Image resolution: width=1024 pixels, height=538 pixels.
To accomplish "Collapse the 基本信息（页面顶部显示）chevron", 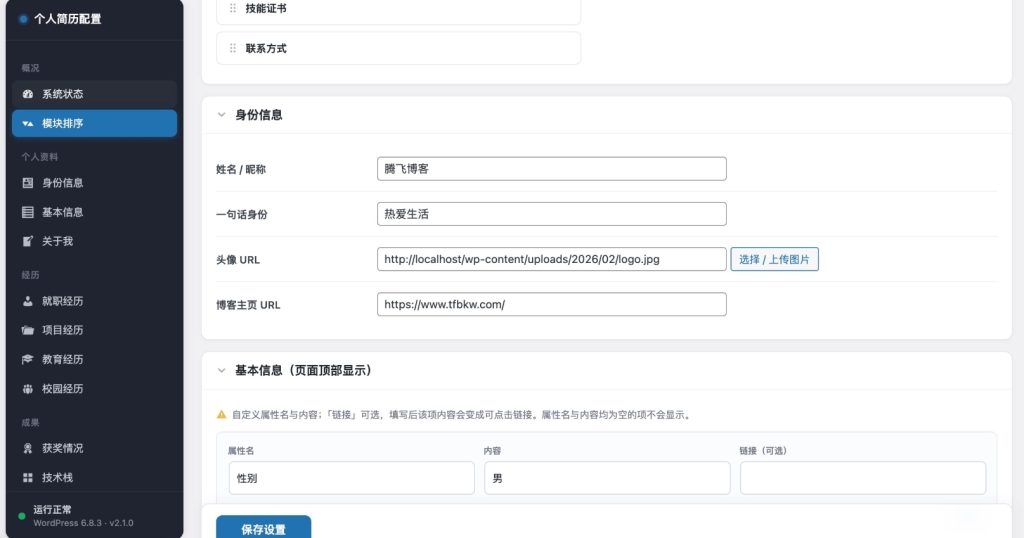I will pyautogui.click(x=221, y=370).
